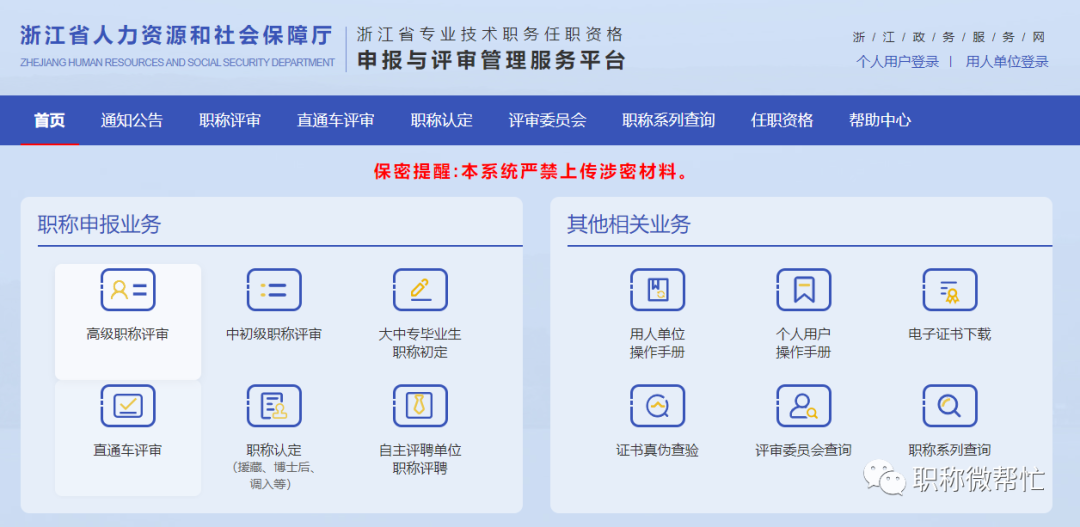1080x527 pixels.
Task: Open 直通车评审 in the navigation bar
Action: tap(335, 120)
